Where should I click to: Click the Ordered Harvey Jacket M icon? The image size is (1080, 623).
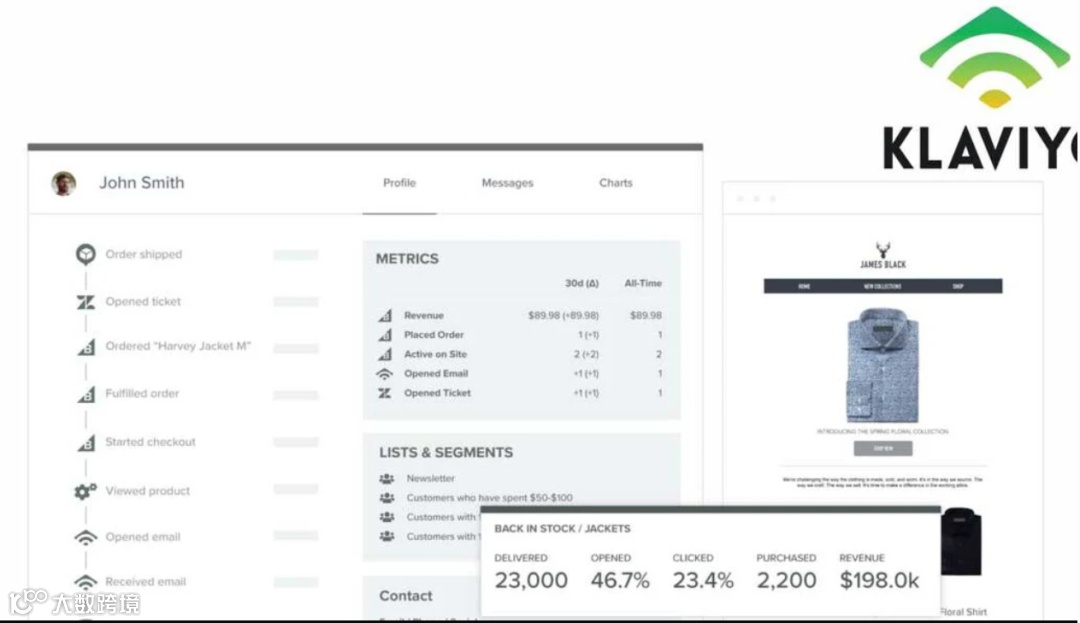[x=86, y=346]
